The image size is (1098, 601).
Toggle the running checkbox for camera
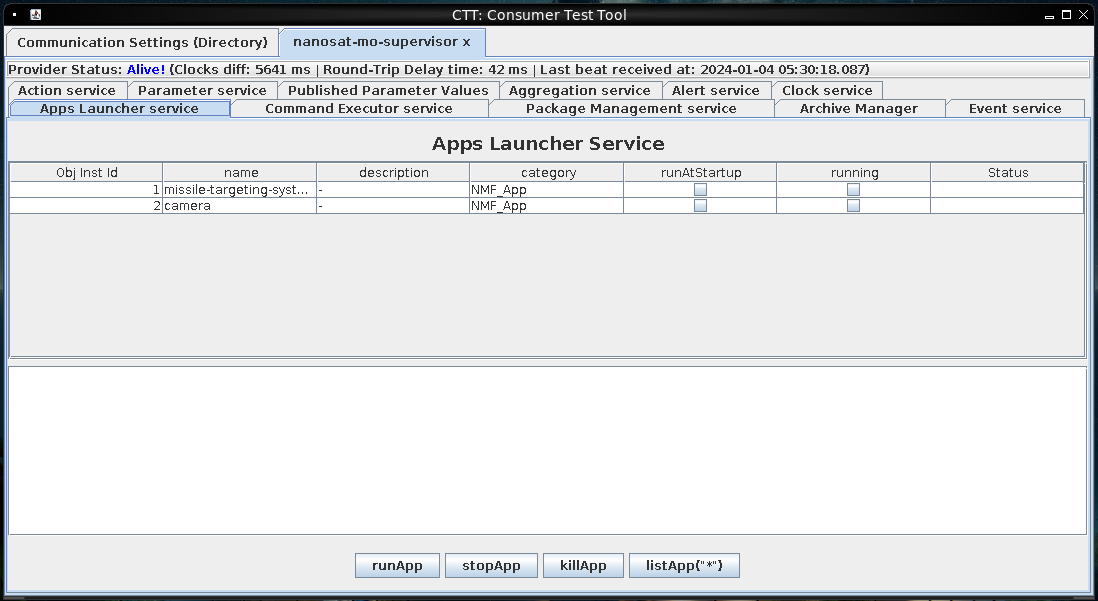tap(853, 206)
